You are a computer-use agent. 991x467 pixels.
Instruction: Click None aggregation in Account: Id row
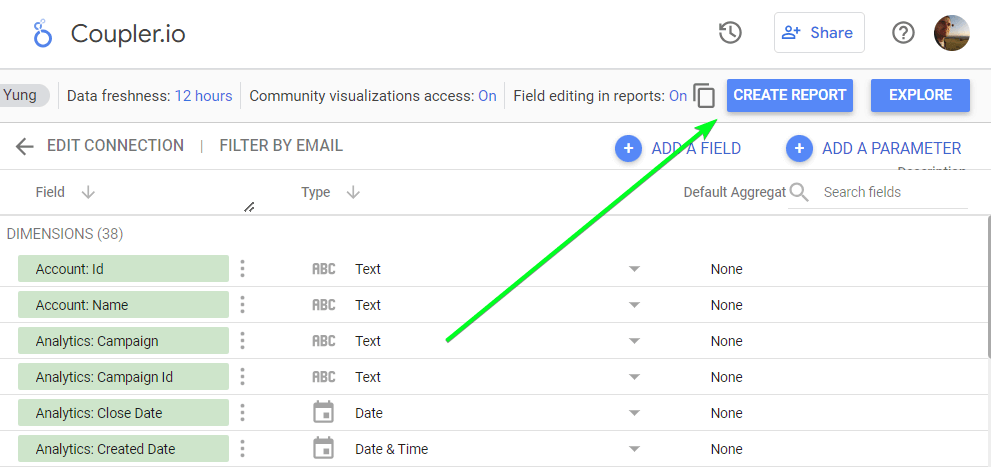point(726,269)
